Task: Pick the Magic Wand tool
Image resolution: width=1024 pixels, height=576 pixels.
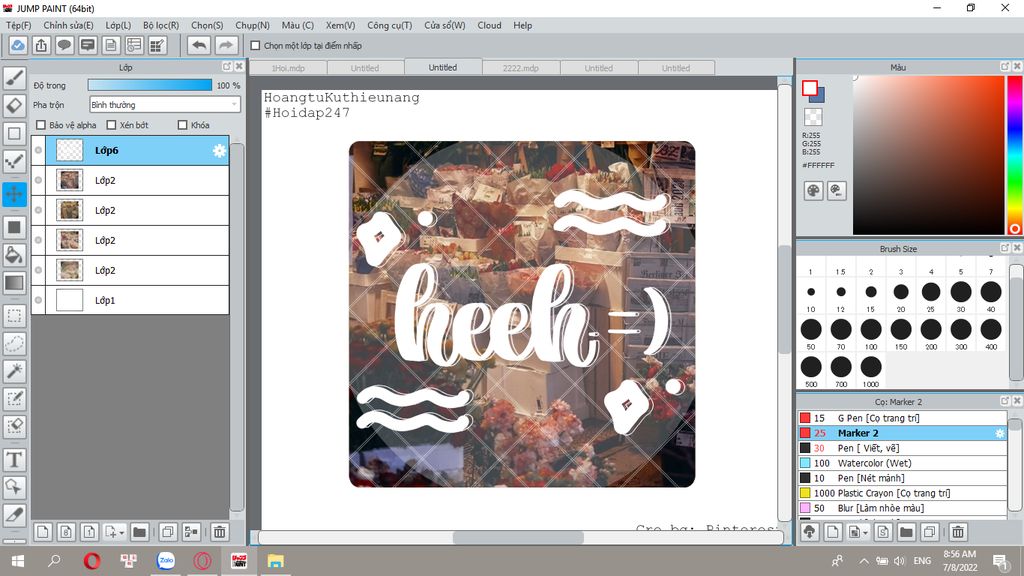Action: [14, 371]
